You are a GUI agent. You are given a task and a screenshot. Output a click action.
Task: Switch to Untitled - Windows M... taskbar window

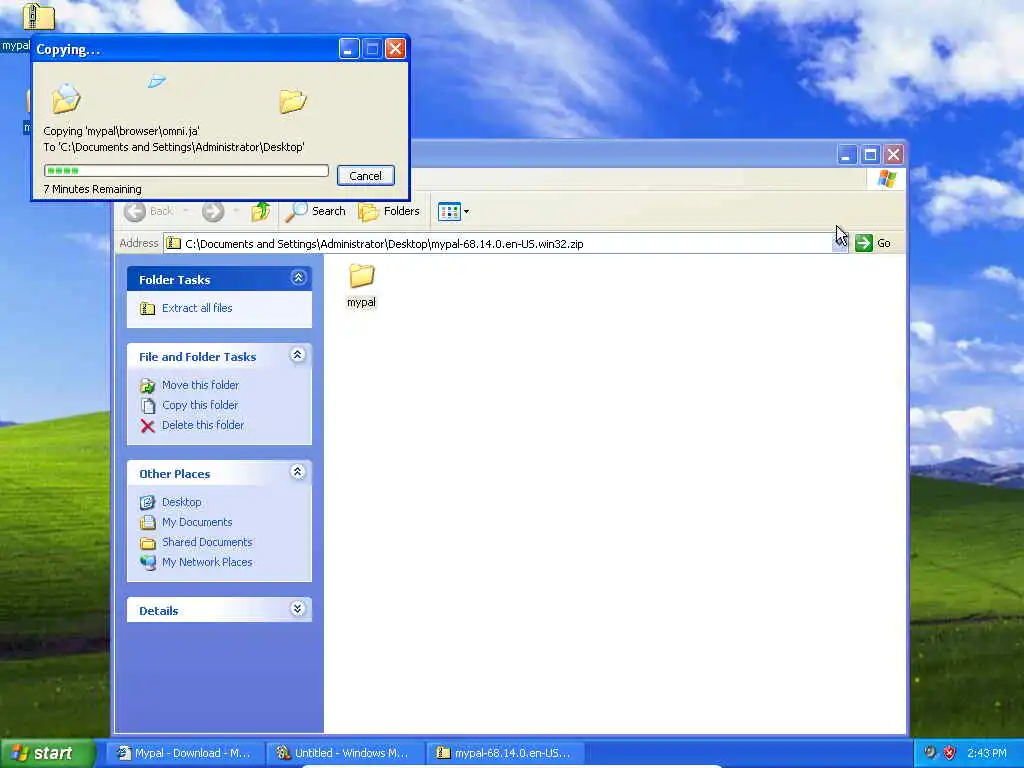click(345, 753)
